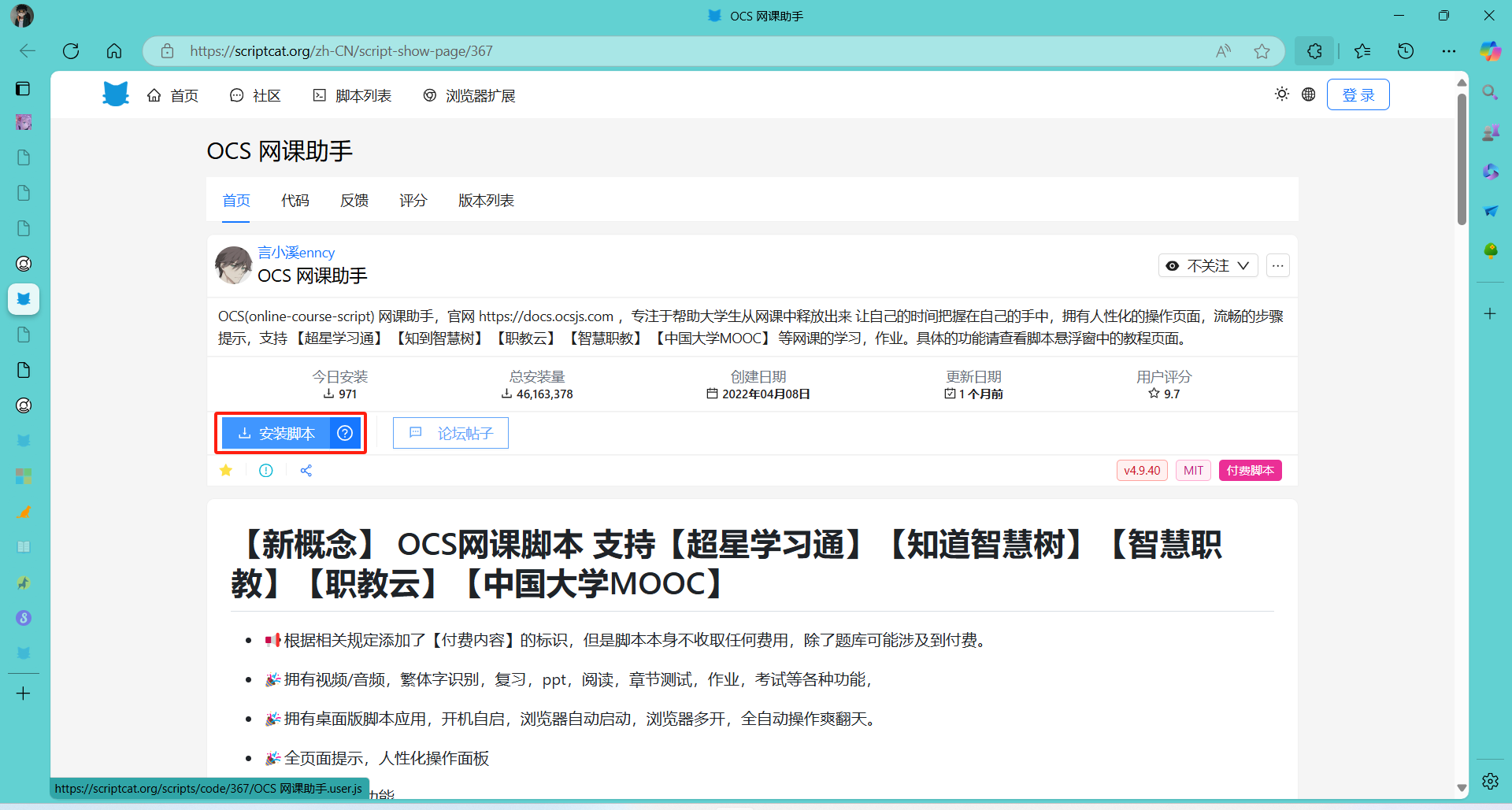
Task: Click the 付费脚本 paid script tag
Action: 1250,471
